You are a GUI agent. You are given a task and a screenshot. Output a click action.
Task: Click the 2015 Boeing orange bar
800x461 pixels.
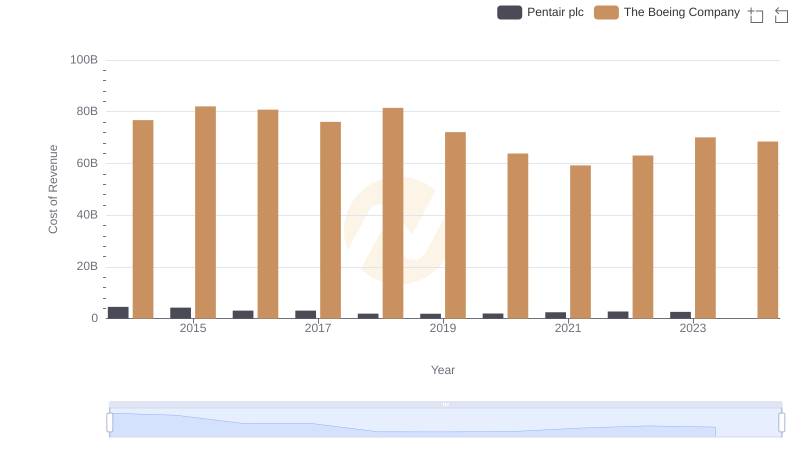pyautogui.click(x=205, y=212)
